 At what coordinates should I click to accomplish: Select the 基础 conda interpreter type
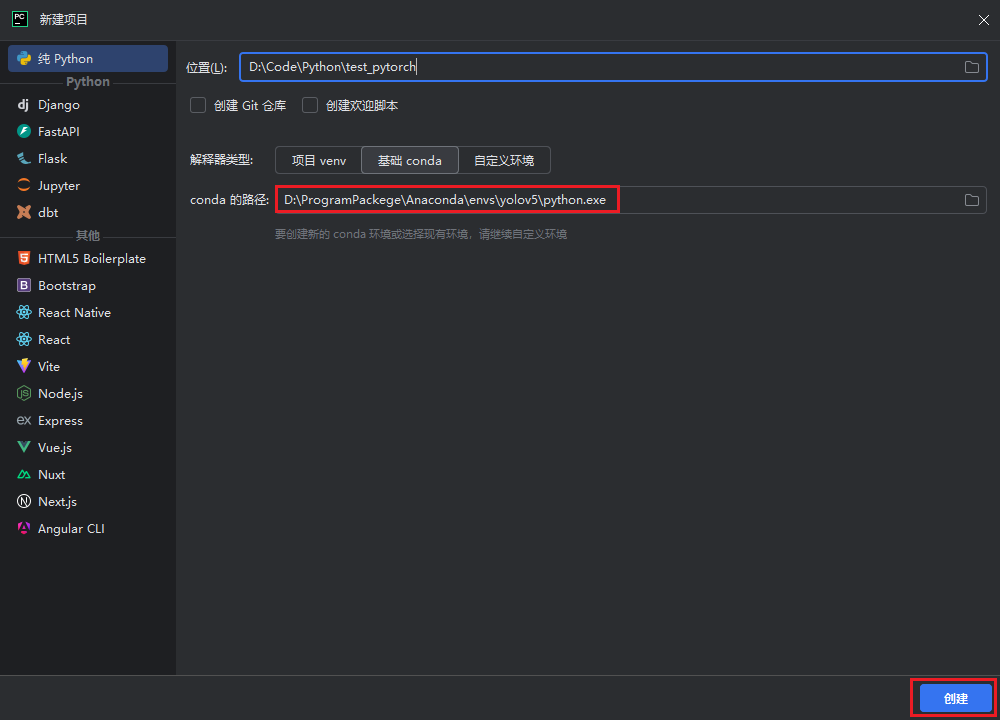pos(409,160)
